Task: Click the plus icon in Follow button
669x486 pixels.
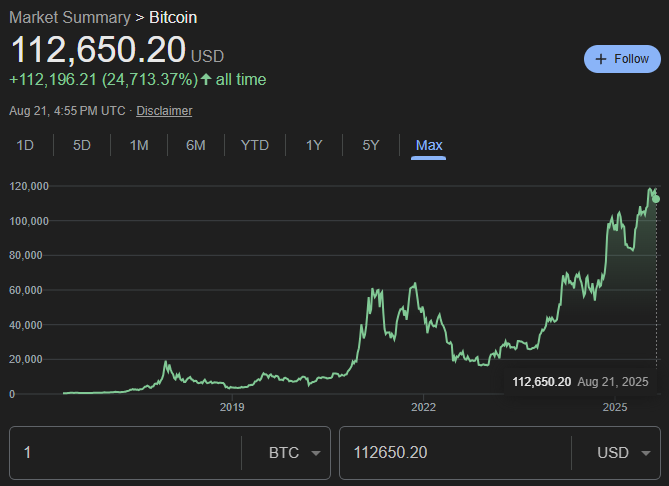Action: (601, 59)
